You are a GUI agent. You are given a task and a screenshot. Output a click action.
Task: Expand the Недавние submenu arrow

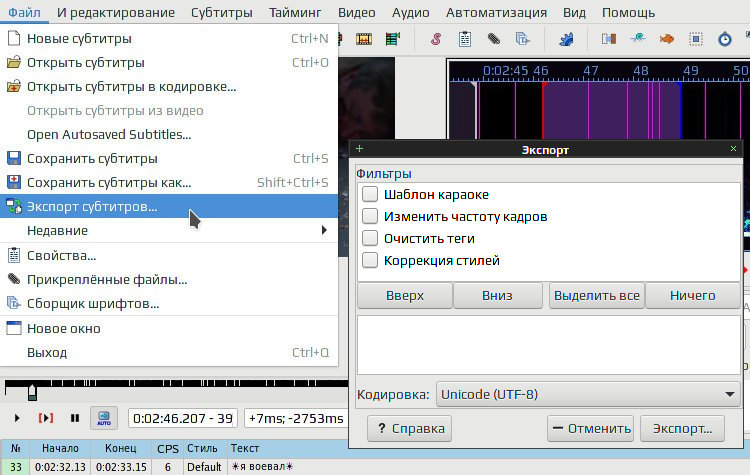click(324, 230)
